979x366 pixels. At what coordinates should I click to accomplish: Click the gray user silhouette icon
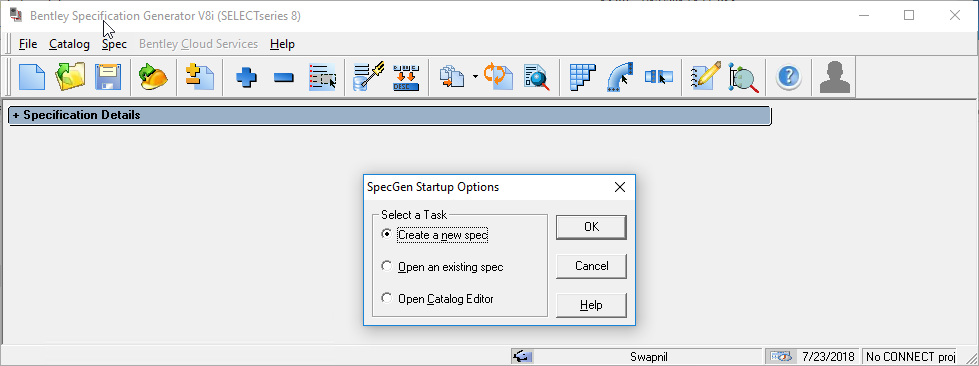pos(834,77)
